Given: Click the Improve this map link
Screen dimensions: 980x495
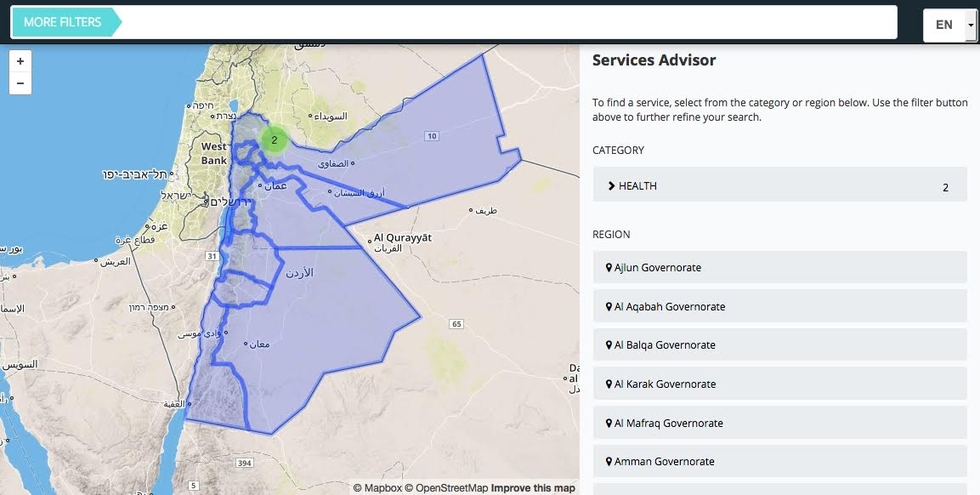Looking at the screenshot, I should click(533, 488).
